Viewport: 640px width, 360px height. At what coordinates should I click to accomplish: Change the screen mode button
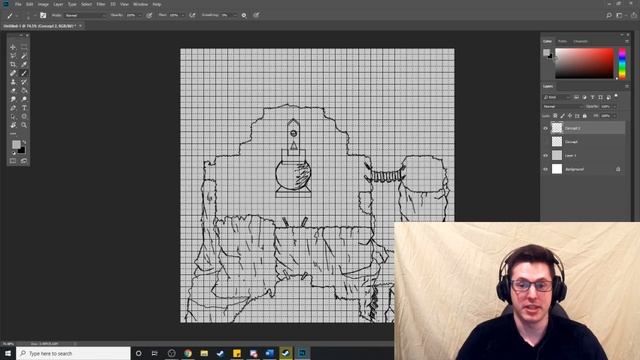point(24,161)
